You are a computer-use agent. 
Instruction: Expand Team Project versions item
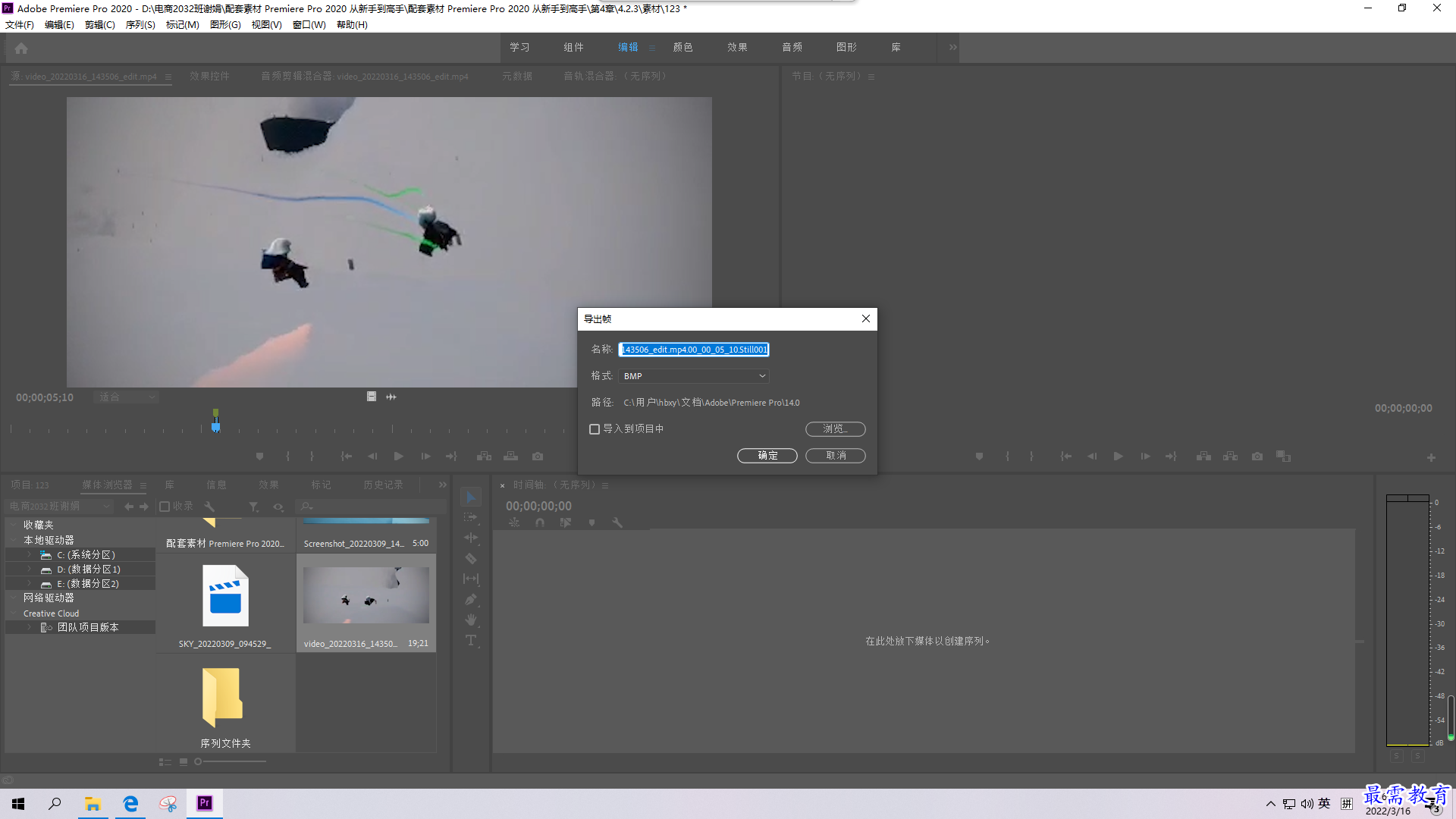click(29, 628)
